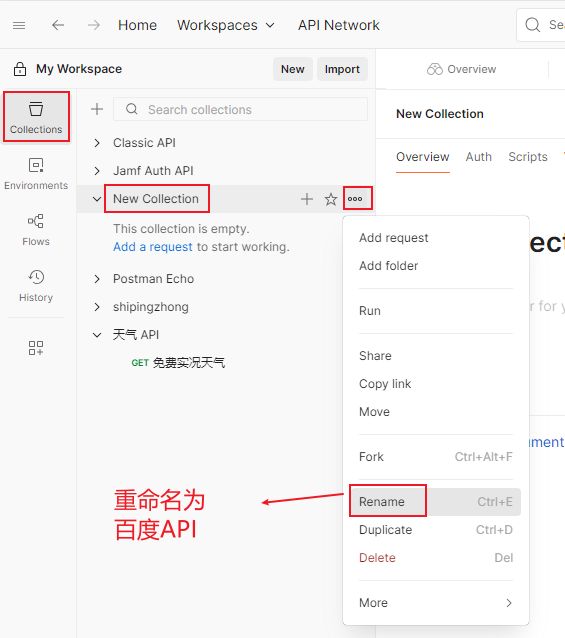Switch to the Scripts tab
Image resolution: width=565 pixels, height=638 pixels.
pyautogui.click(x=528, y=157)
